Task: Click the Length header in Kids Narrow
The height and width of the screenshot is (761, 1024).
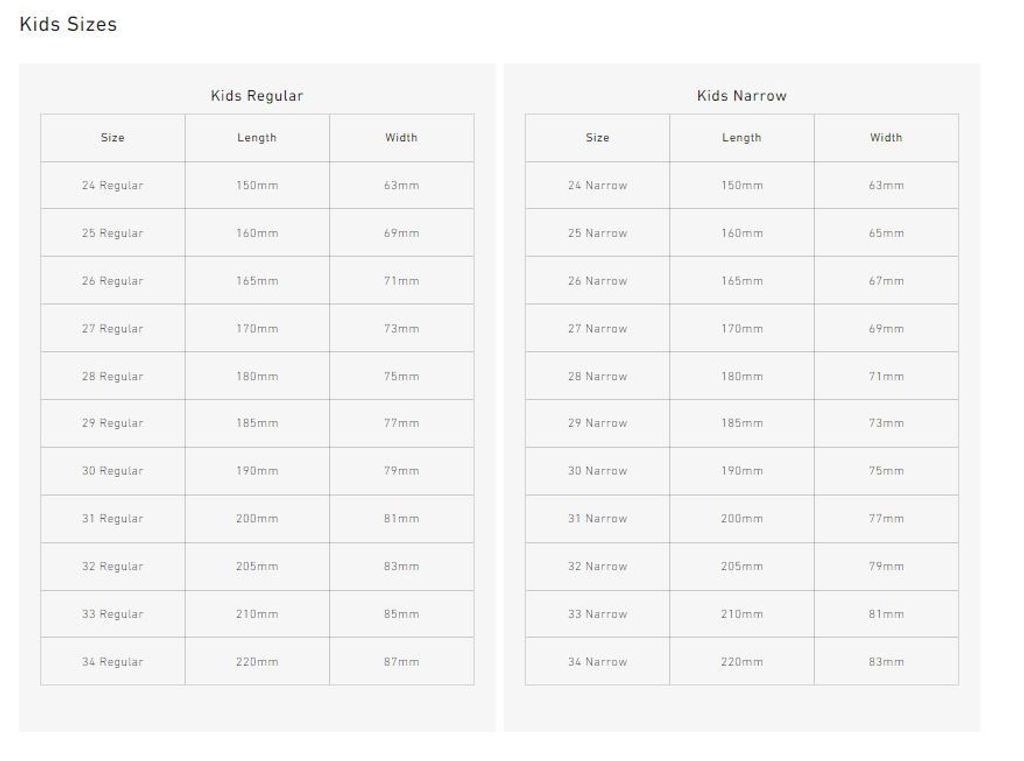Action: tap(741, 138)
